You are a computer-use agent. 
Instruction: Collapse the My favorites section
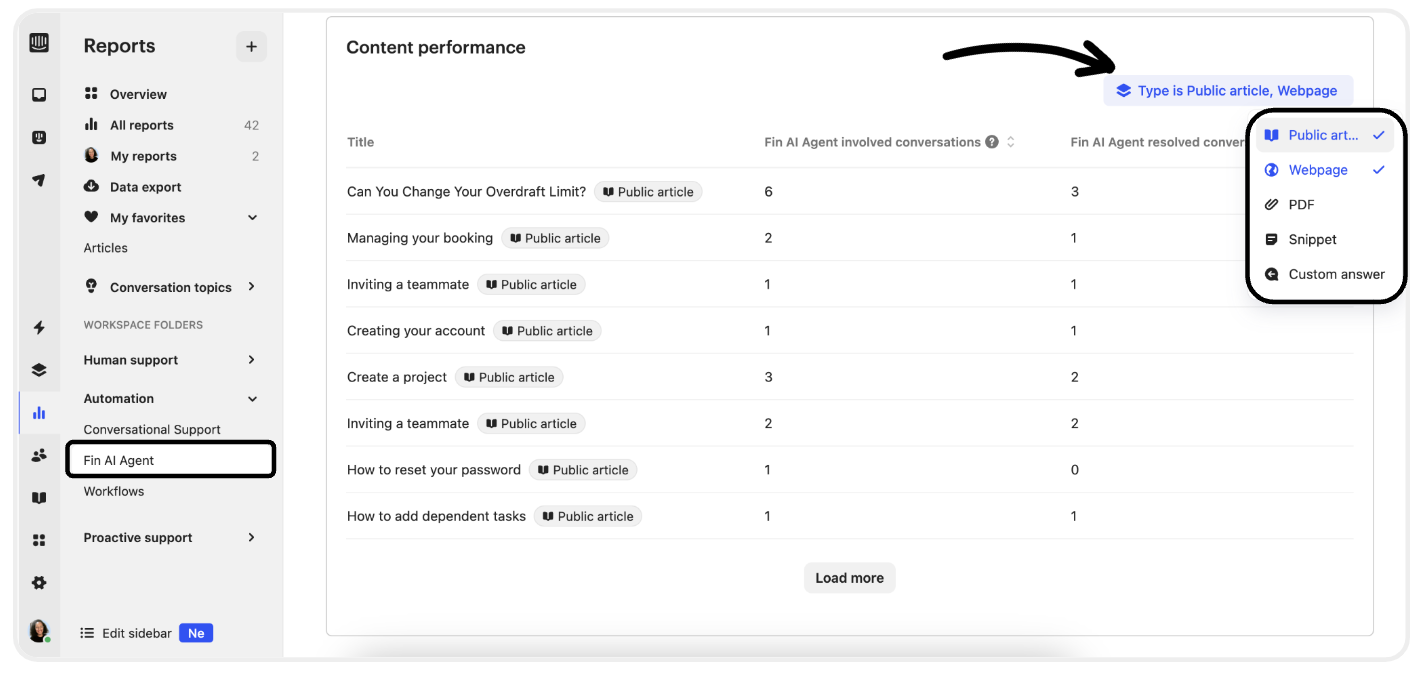click(252, 218)
